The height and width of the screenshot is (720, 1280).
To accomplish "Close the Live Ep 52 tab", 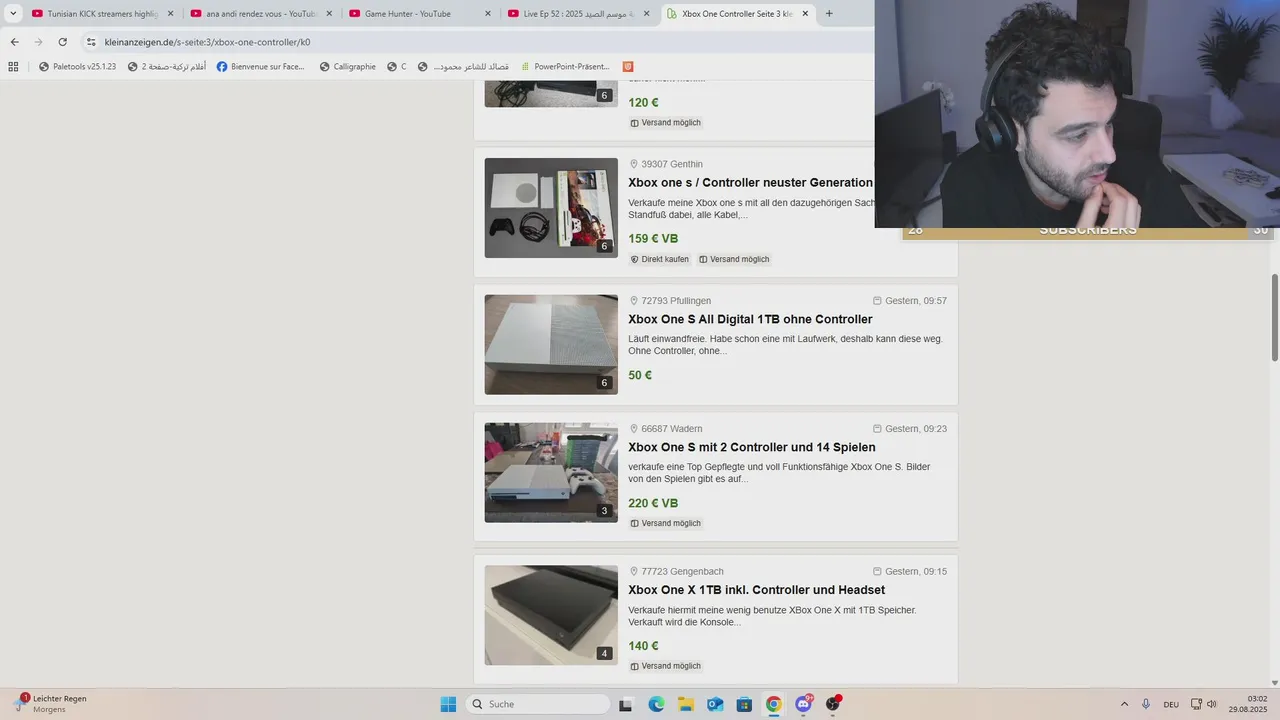I will coord(647,14).
